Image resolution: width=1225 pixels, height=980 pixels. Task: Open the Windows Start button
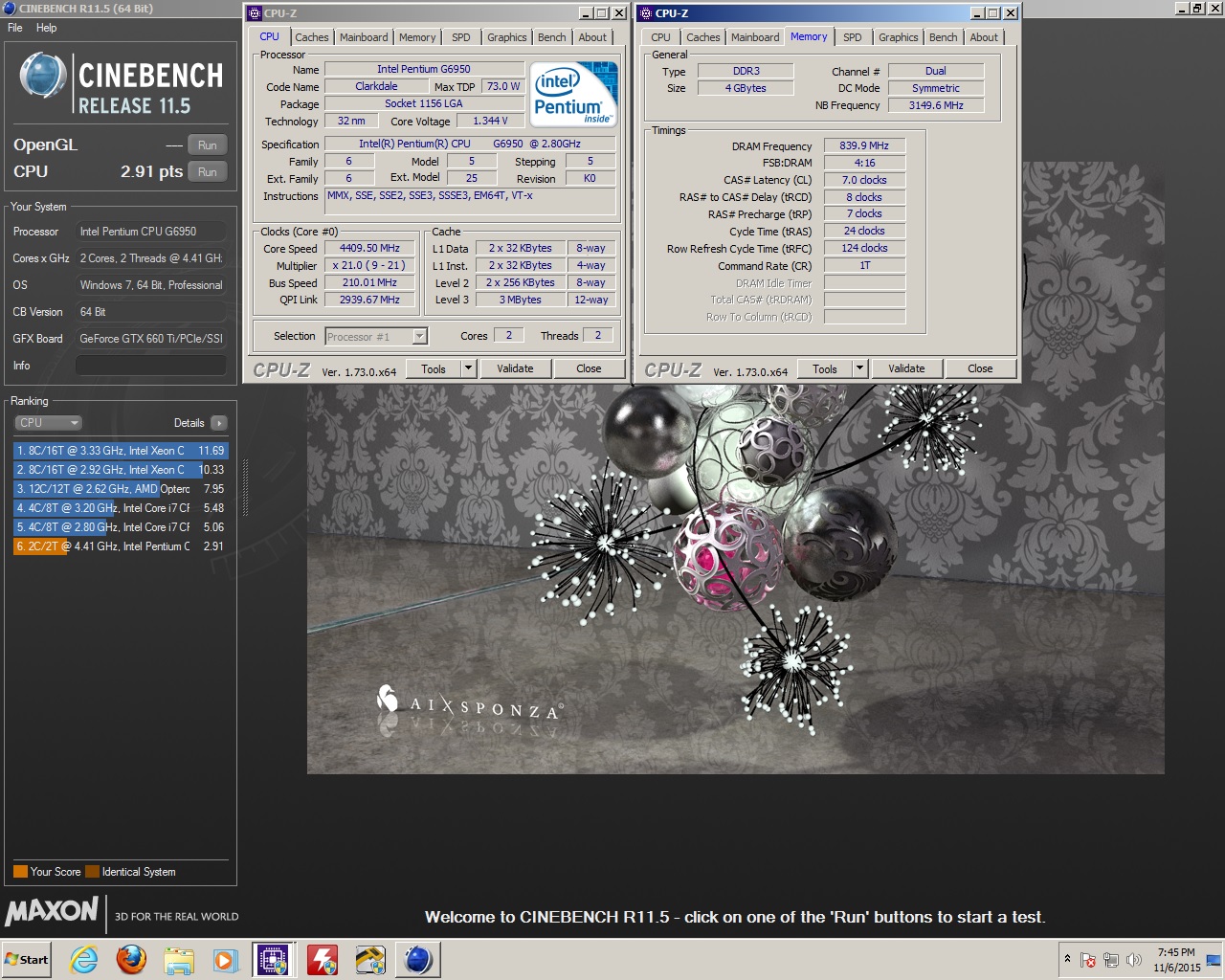tap(26, 959)
